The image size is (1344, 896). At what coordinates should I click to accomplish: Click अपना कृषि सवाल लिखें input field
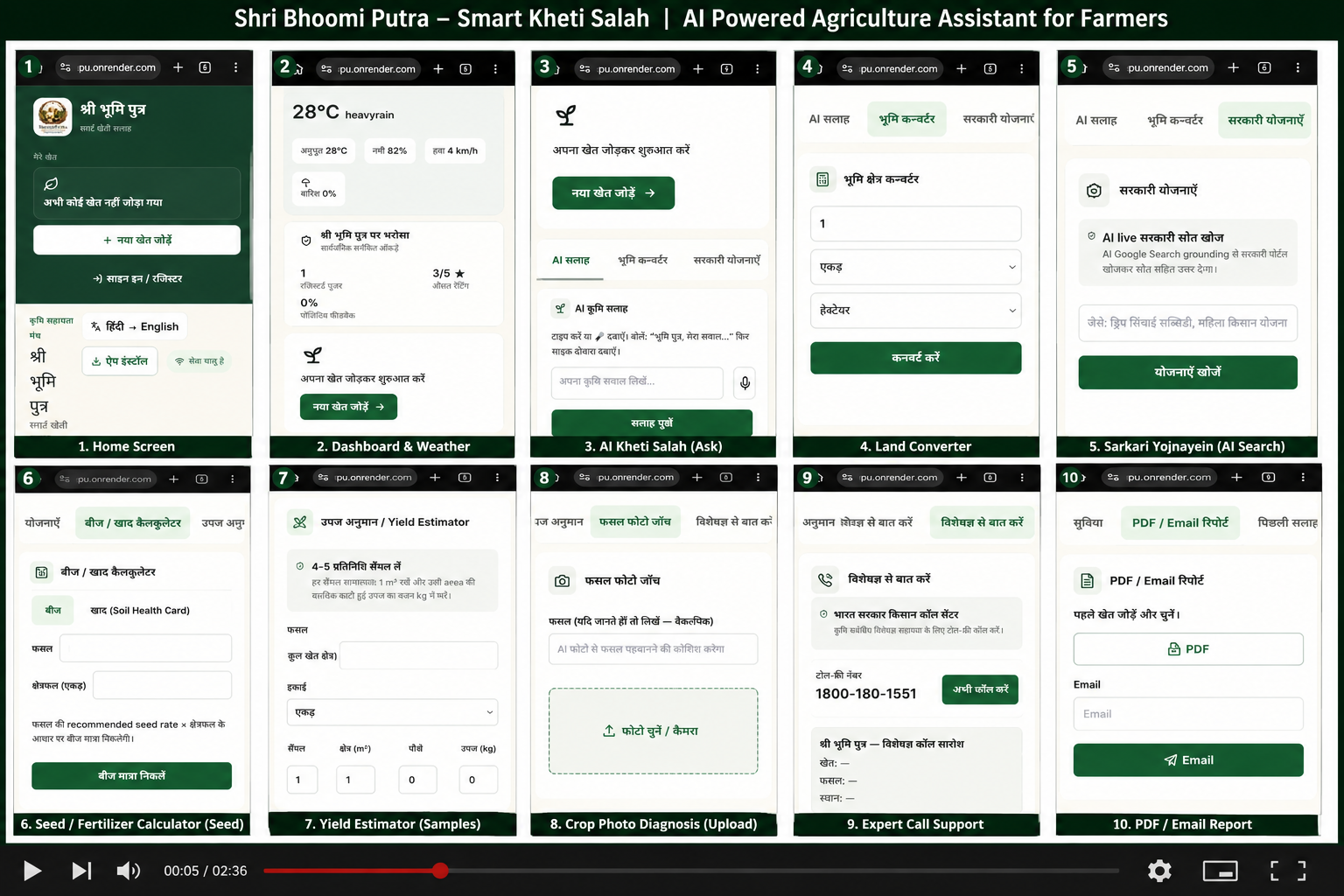[637, 382]
